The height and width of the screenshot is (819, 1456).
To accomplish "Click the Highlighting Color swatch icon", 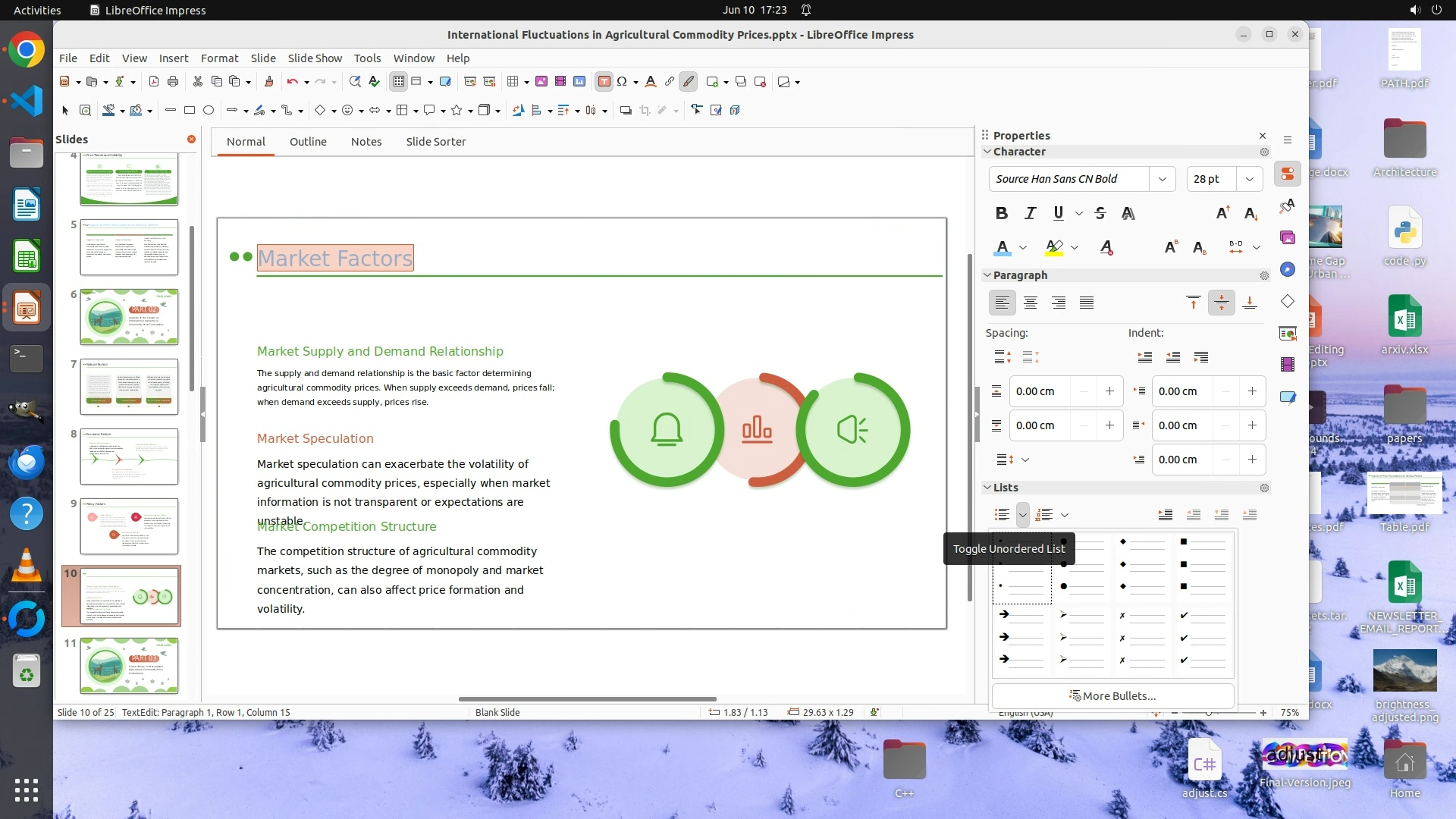I will click(1053, 247).
